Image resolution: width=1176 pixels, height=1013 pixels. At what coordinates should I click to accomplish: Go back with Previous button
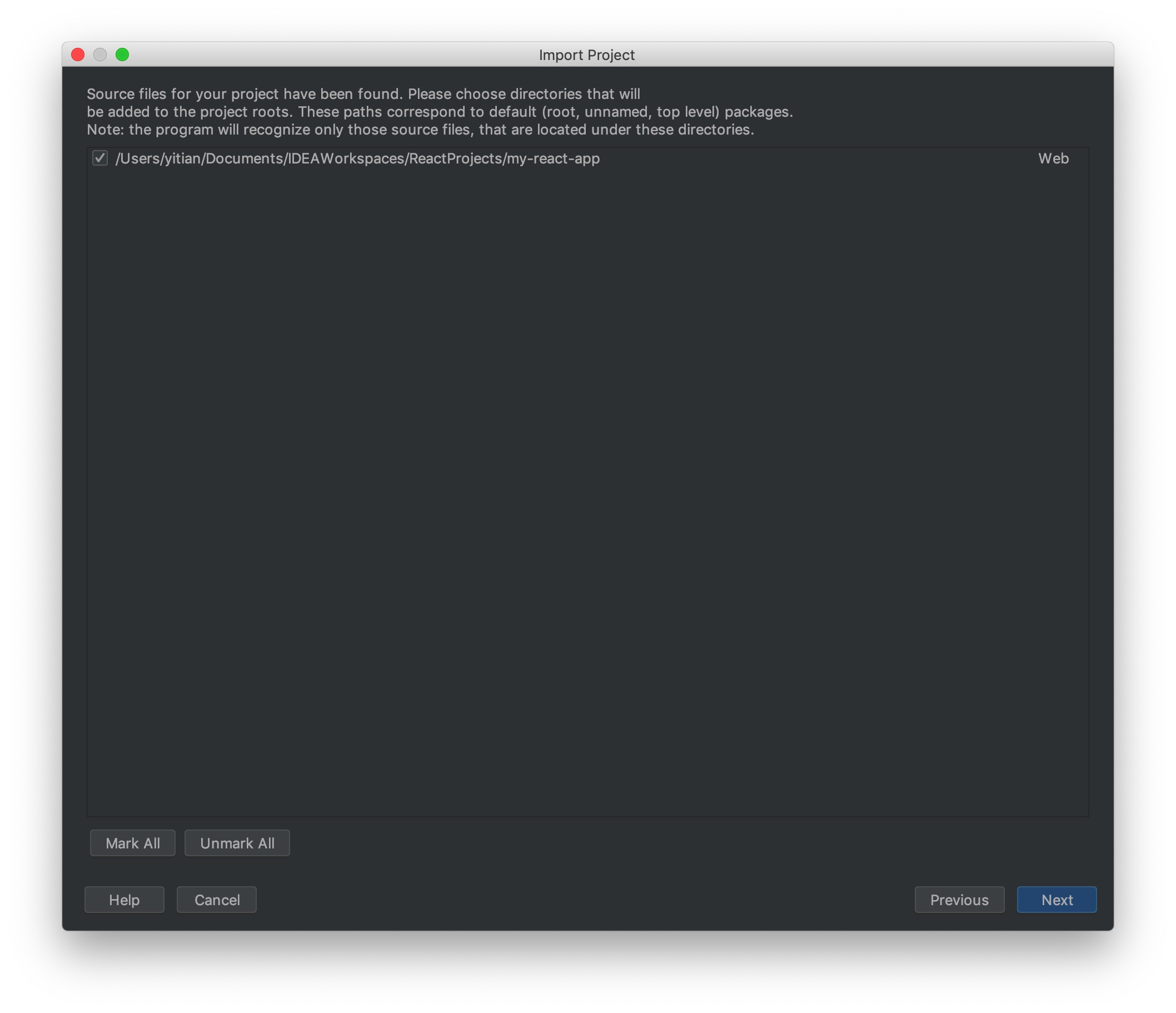959,900
